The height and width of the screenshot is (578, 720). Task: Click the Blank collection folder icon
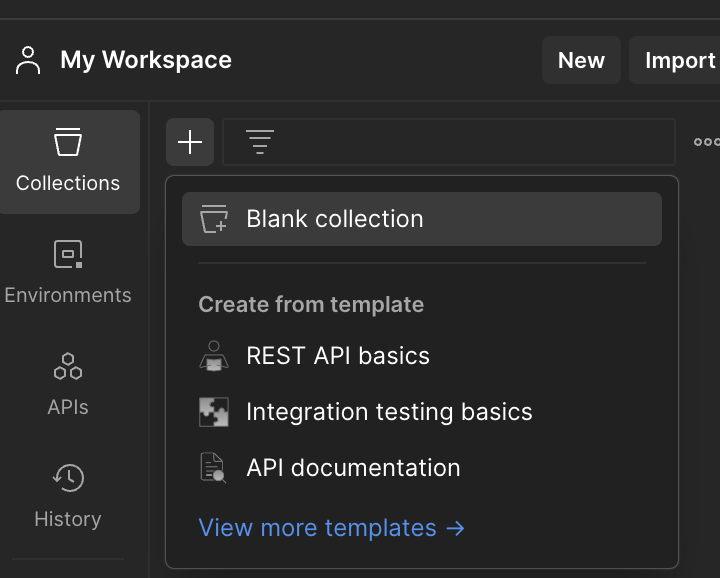[x=214, y=219]
